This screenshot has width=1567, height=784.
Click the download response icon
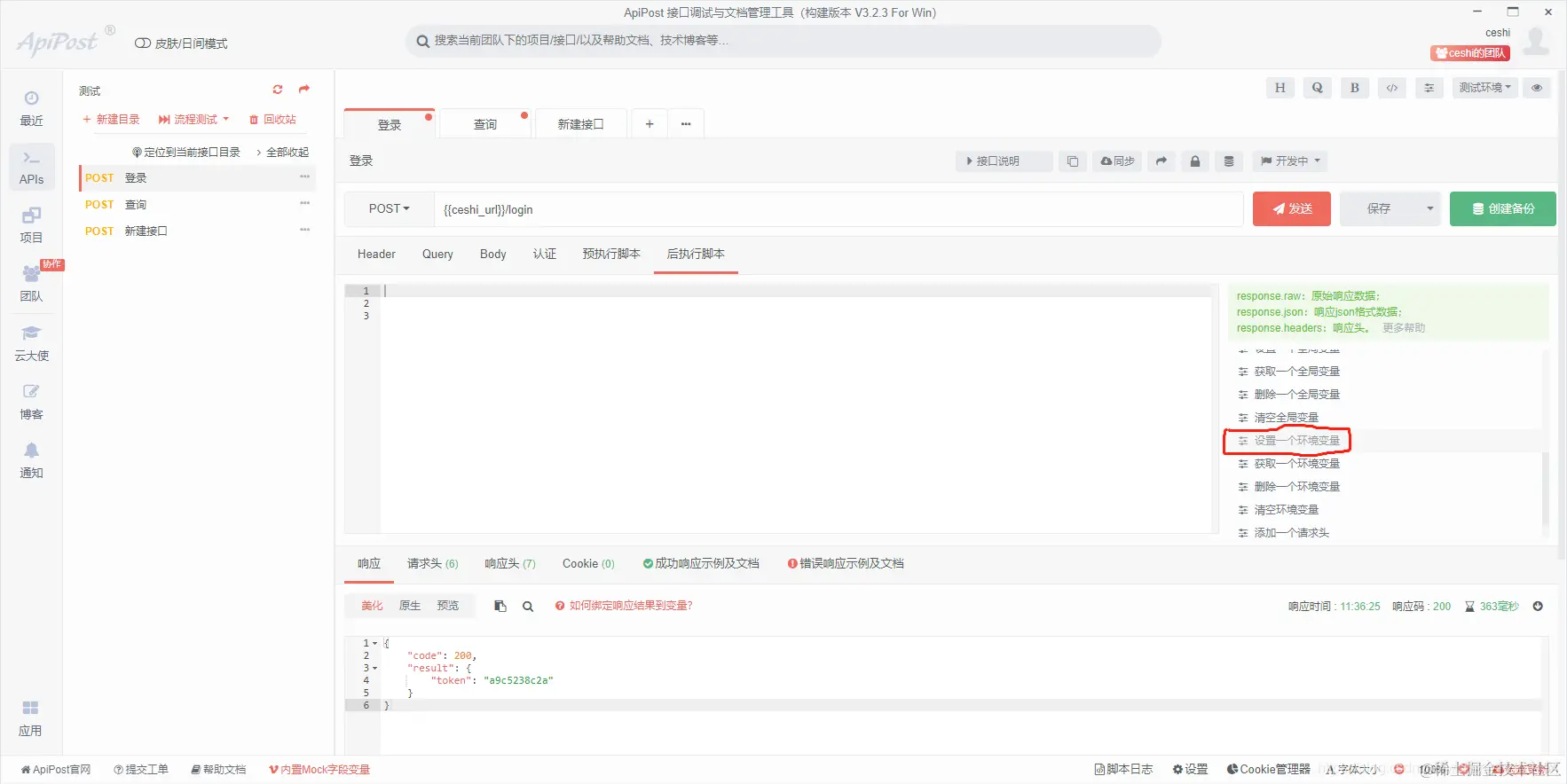pos(1538,606)
